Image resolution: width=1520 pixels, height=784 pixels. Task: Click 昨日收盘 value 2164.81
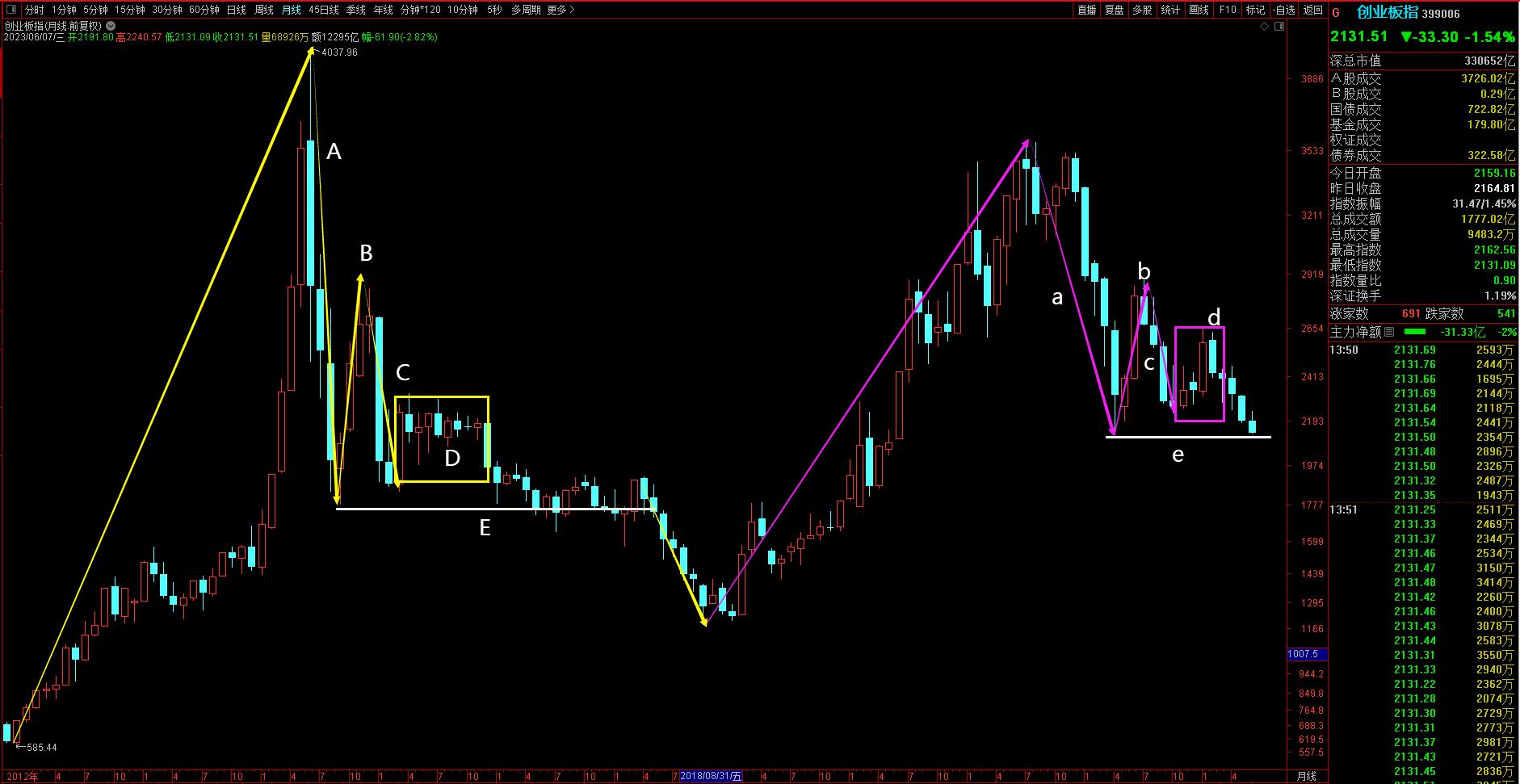point(1495,188)
